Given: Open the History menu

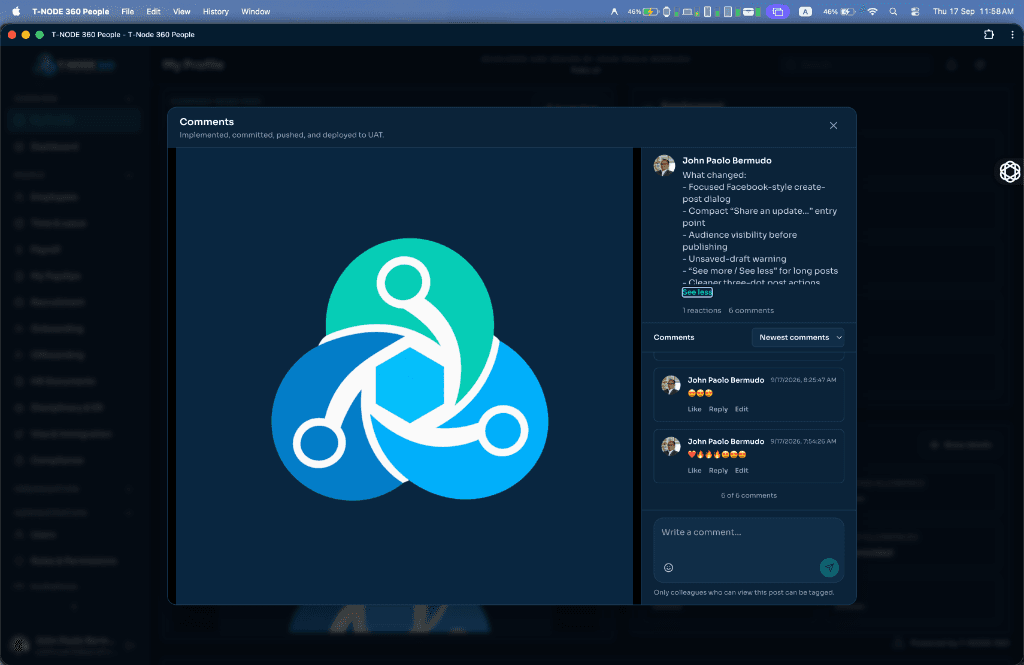Looking at the screenshot, I should click(x=216, y=11).
